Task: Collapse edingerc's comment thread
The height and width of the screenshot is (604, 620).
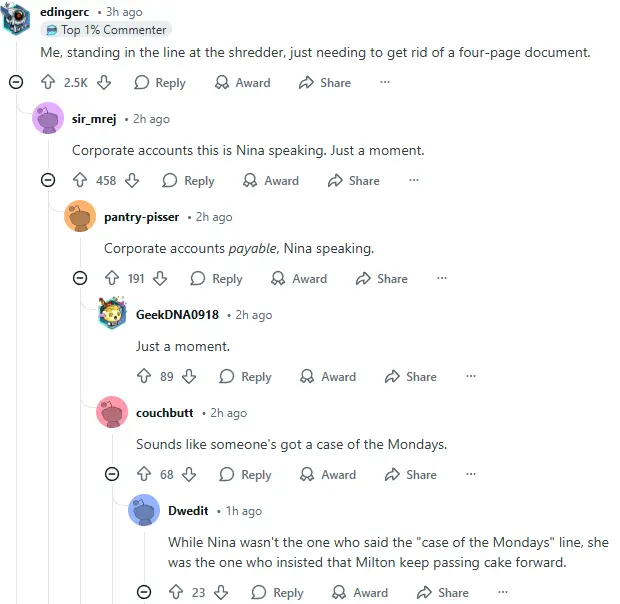Action: [x=16, y=82]
